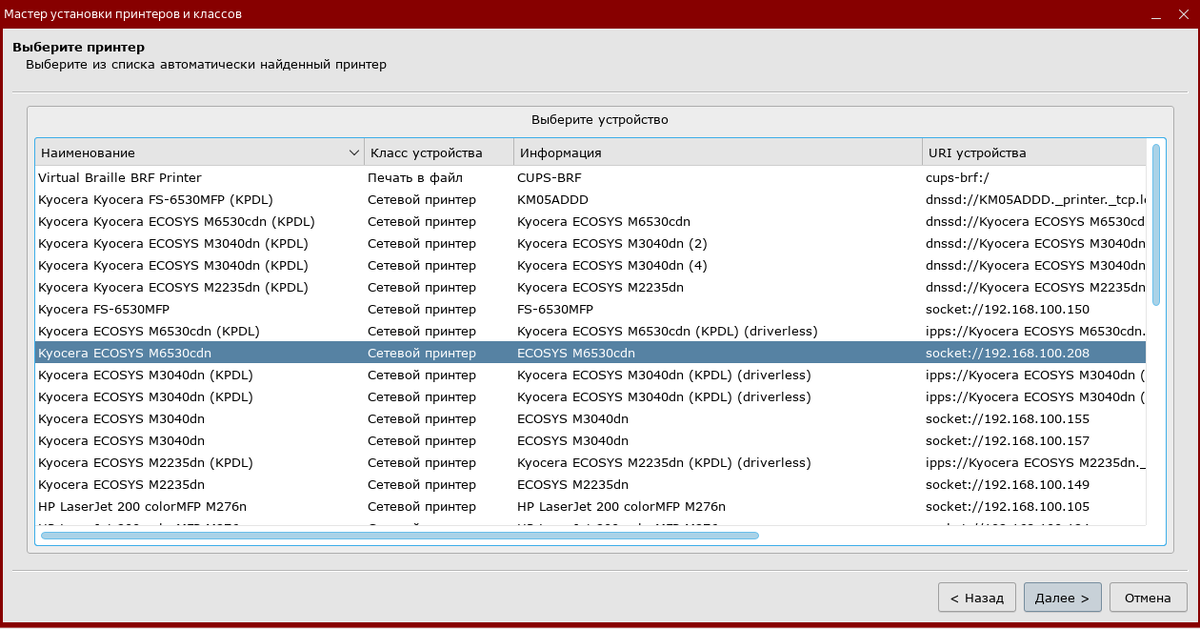
Task: Proceed with the Далее > button
Action: tap(1062, 598)
